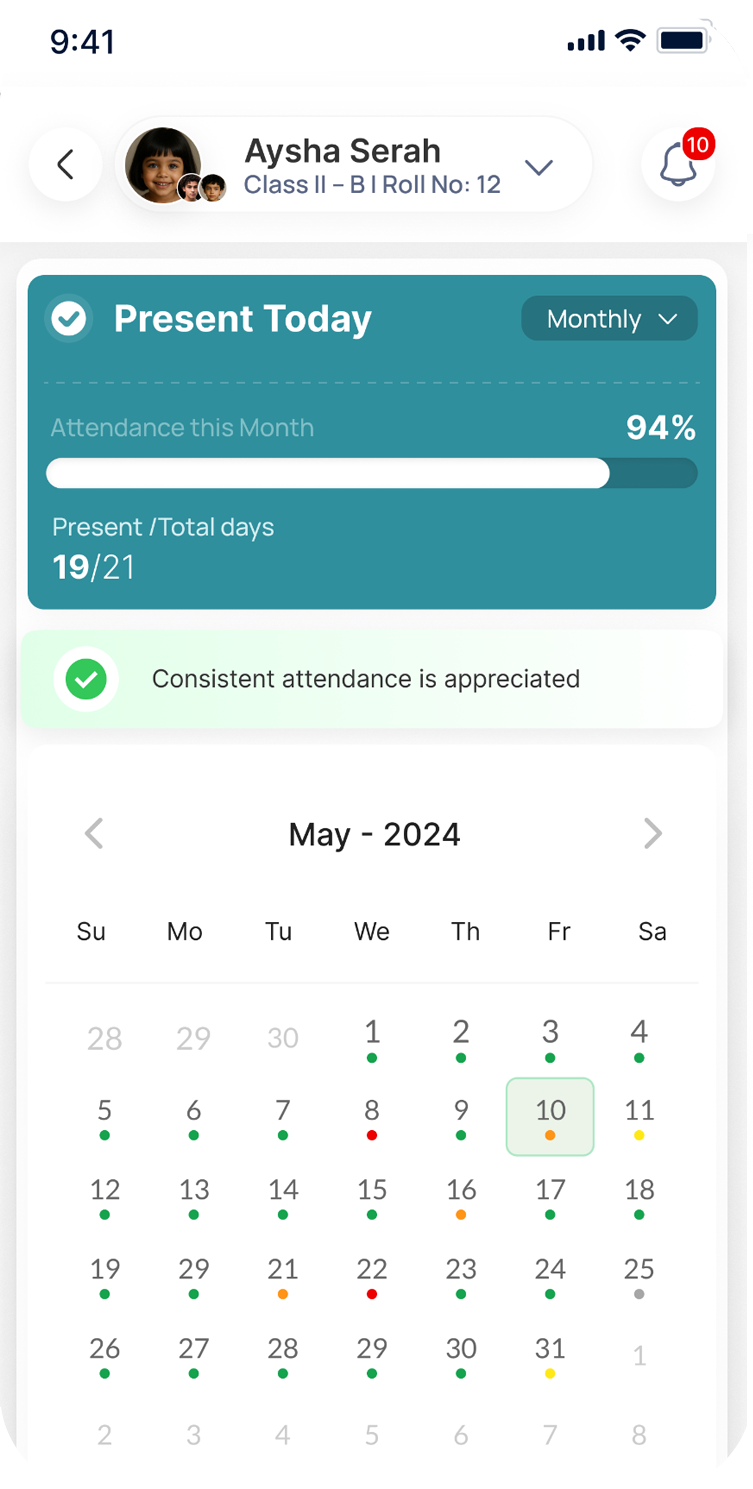Tap the battery indicator icon
This screenshot has height=1489, width=753.
point(684,41)
